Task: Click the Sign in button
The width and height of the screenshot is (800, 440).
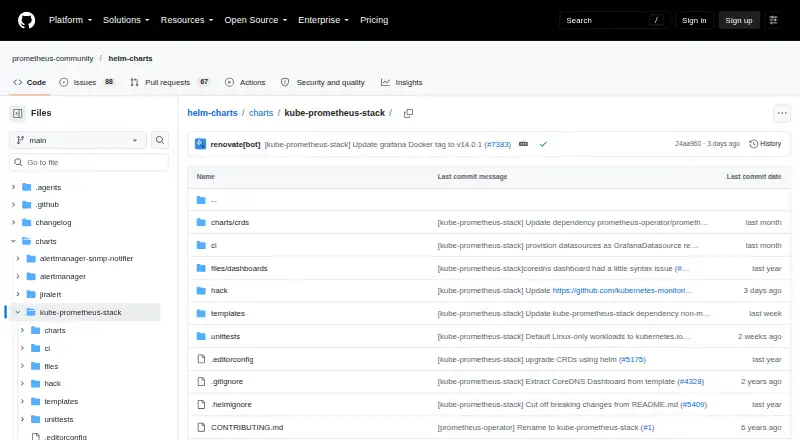Action: coord(694,20)
